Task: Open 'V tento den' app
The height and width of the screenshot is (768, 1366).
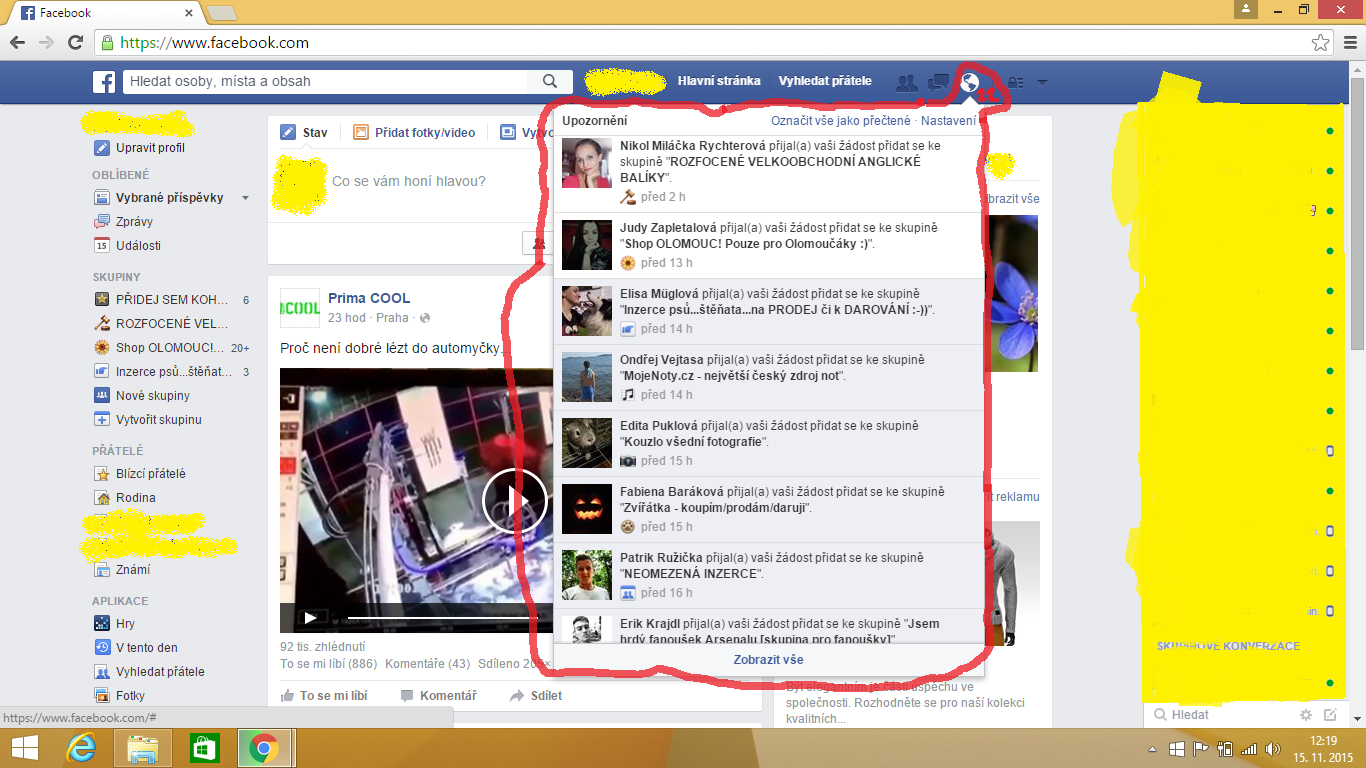Action: click(x=146, y=648)
